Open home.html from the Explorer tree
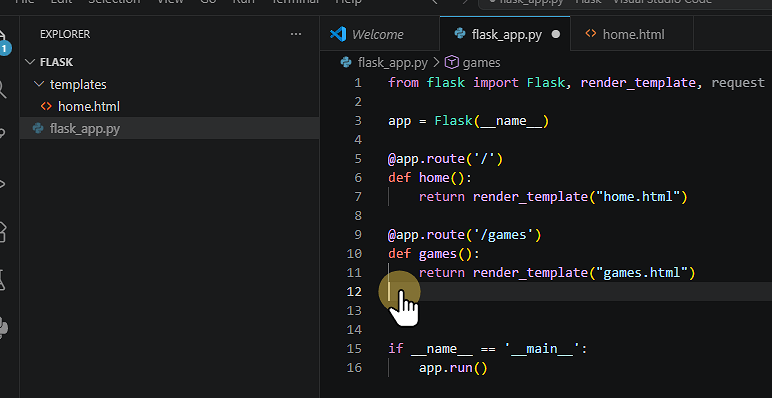 (x=89, y=106)
